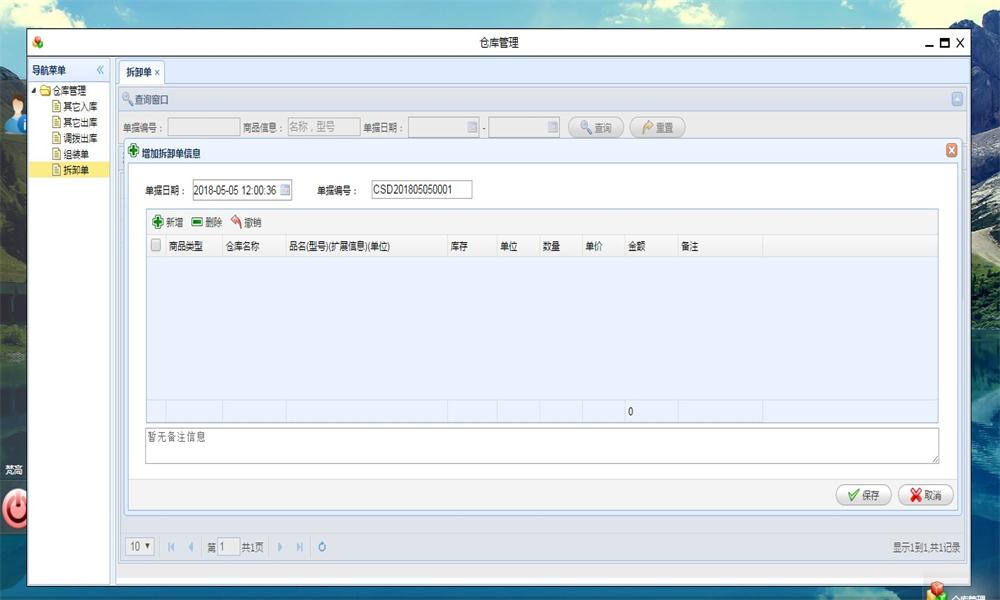Jump to last page arrow
Image resolution: width=1000 pixels, height=600 pixels.
300,547
